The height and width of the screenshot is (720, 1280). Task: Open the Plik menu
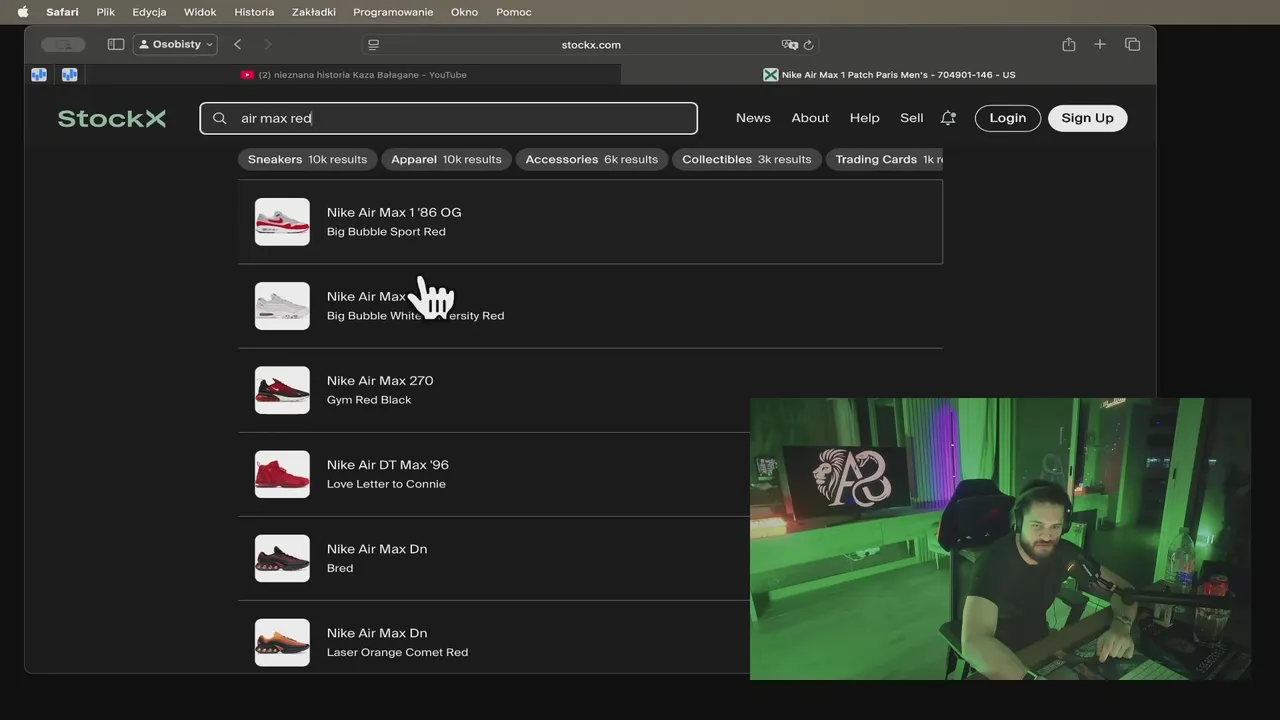coord(105,12)
